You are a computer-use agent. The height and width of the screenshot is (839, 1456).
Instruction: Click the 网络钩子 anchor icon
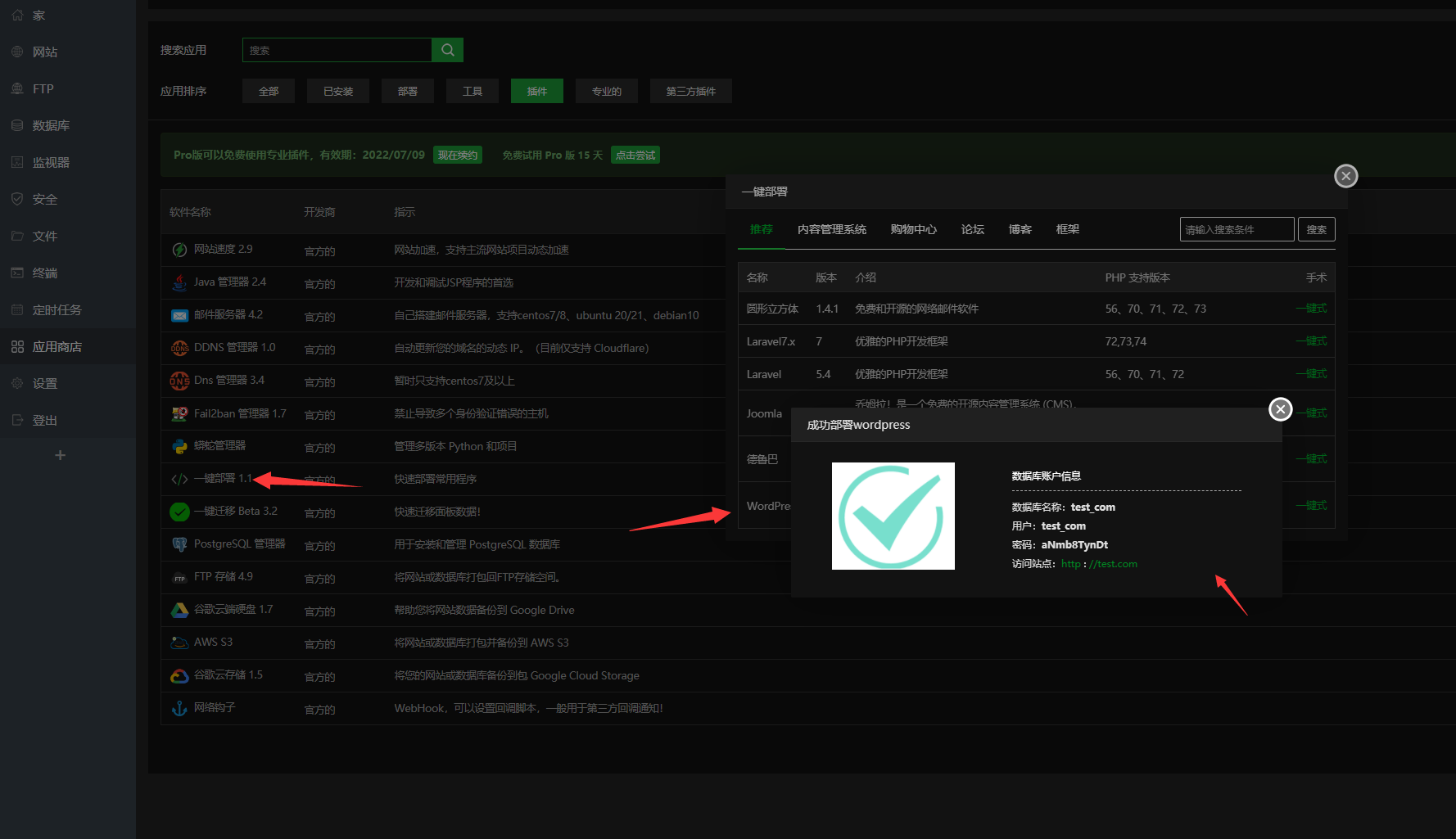(179, 709)
